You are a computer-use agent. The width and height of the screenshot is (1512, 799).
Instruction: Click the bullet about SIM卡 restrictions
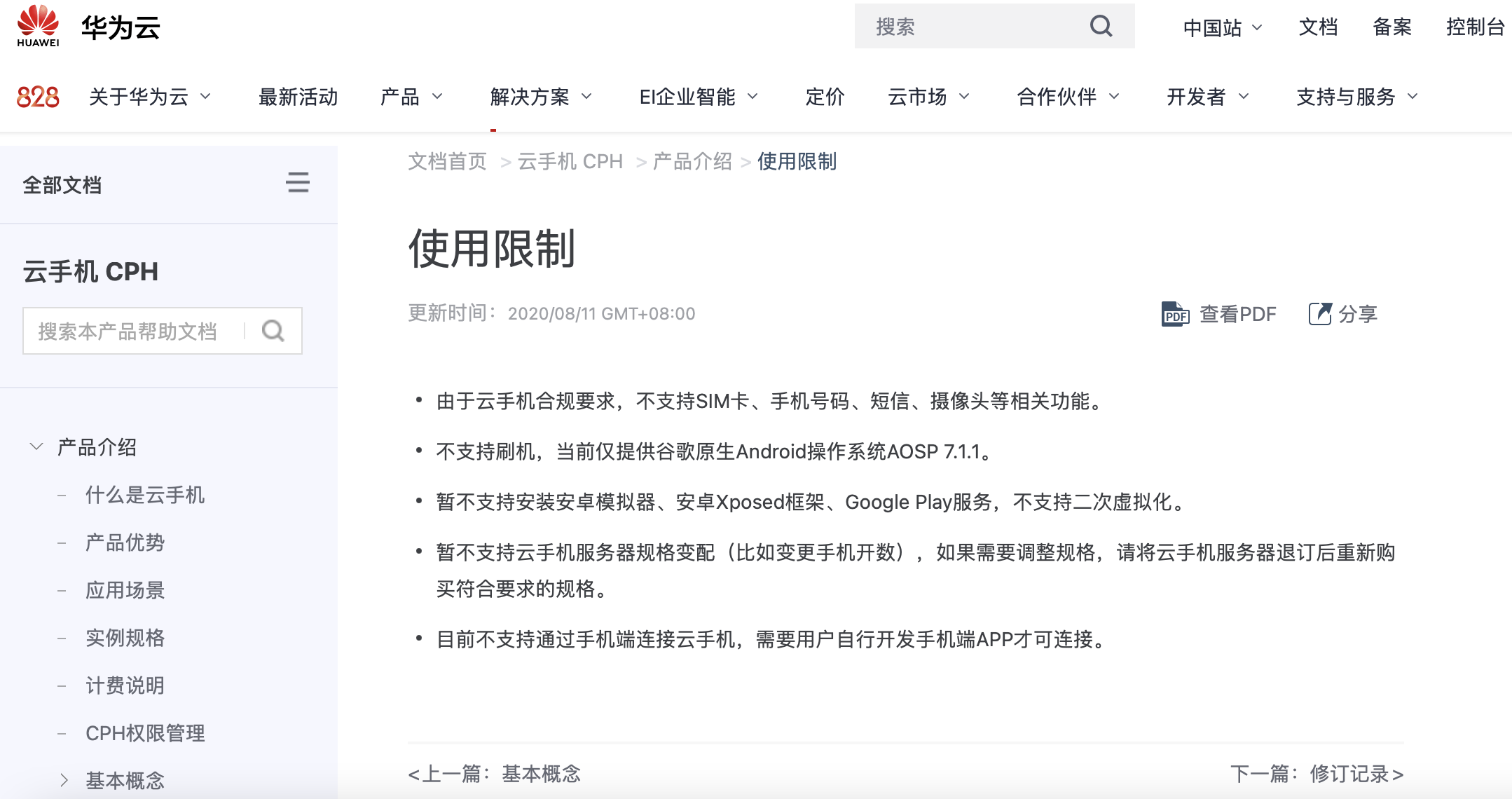[x=772, y=402]
